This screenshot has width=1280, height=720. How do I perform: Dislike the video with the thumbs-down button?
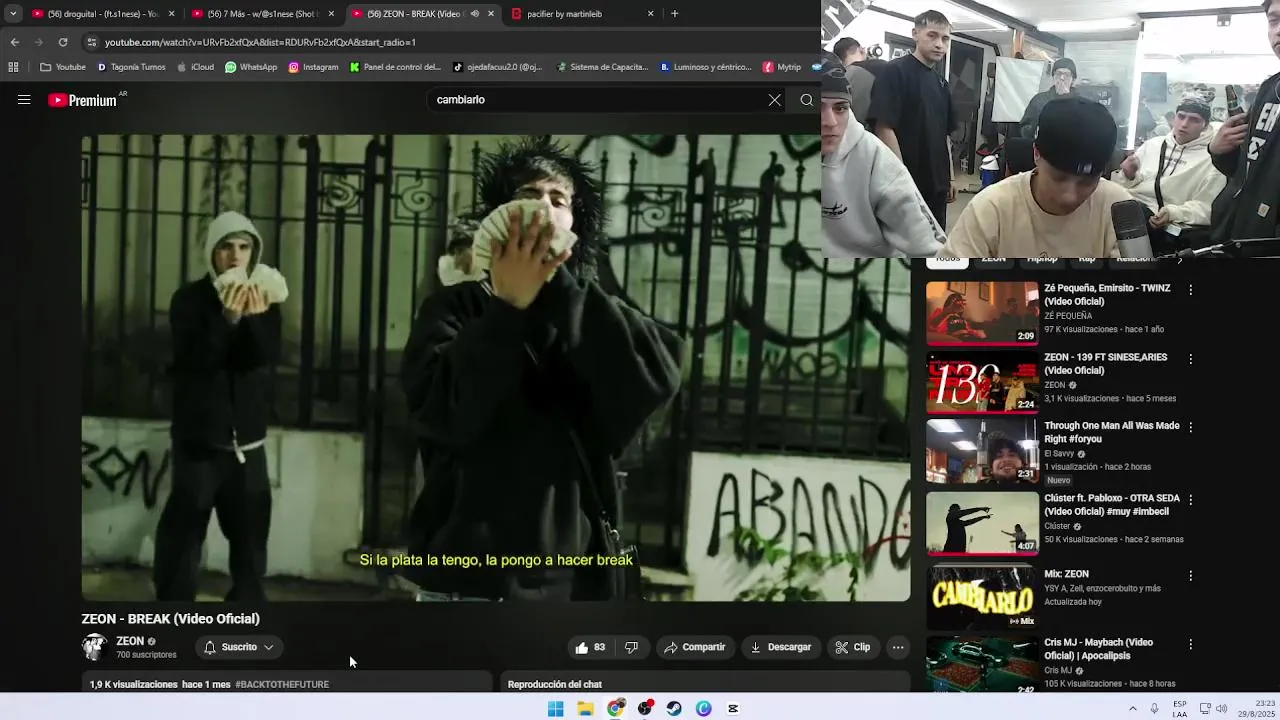(x=631, y=647)
